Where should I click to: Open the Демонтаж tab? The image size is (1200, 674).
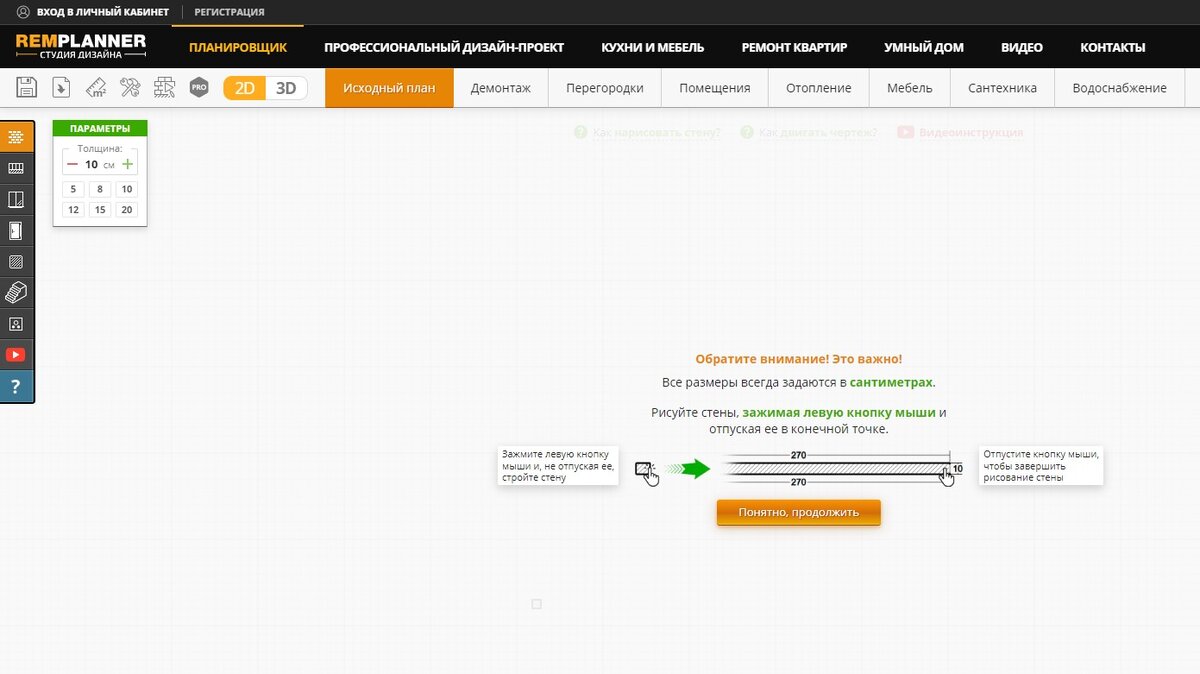(x=501, y=87)
